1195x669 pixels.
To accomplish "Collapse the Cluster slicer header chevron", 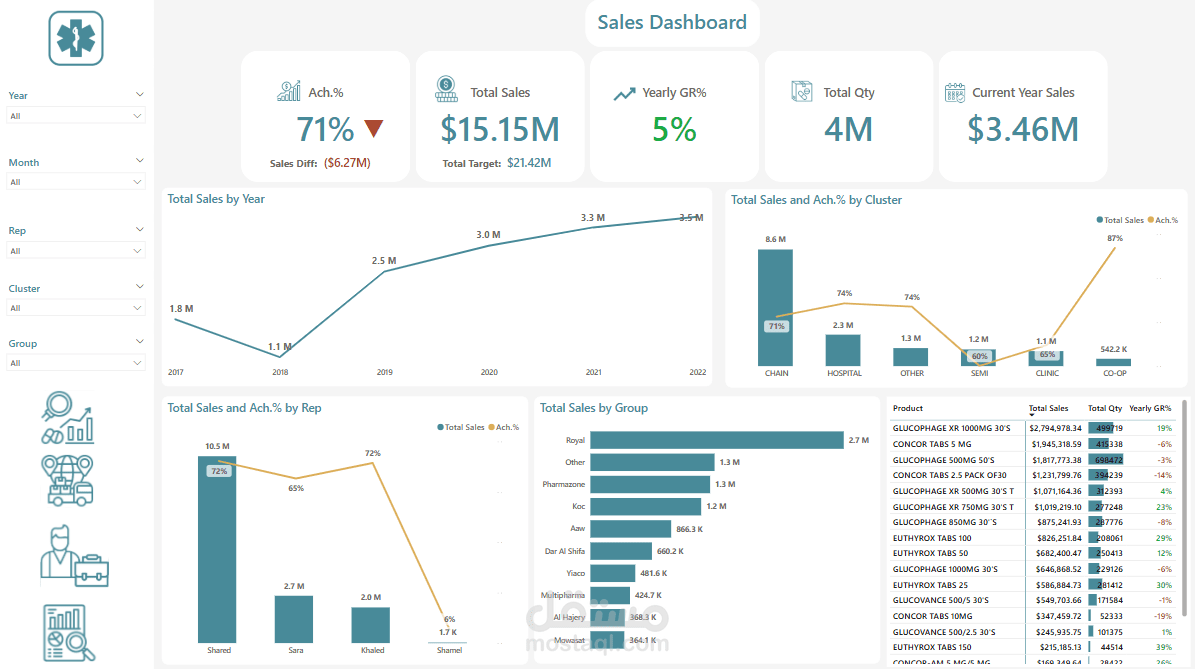I will click(x=139, y=286).
